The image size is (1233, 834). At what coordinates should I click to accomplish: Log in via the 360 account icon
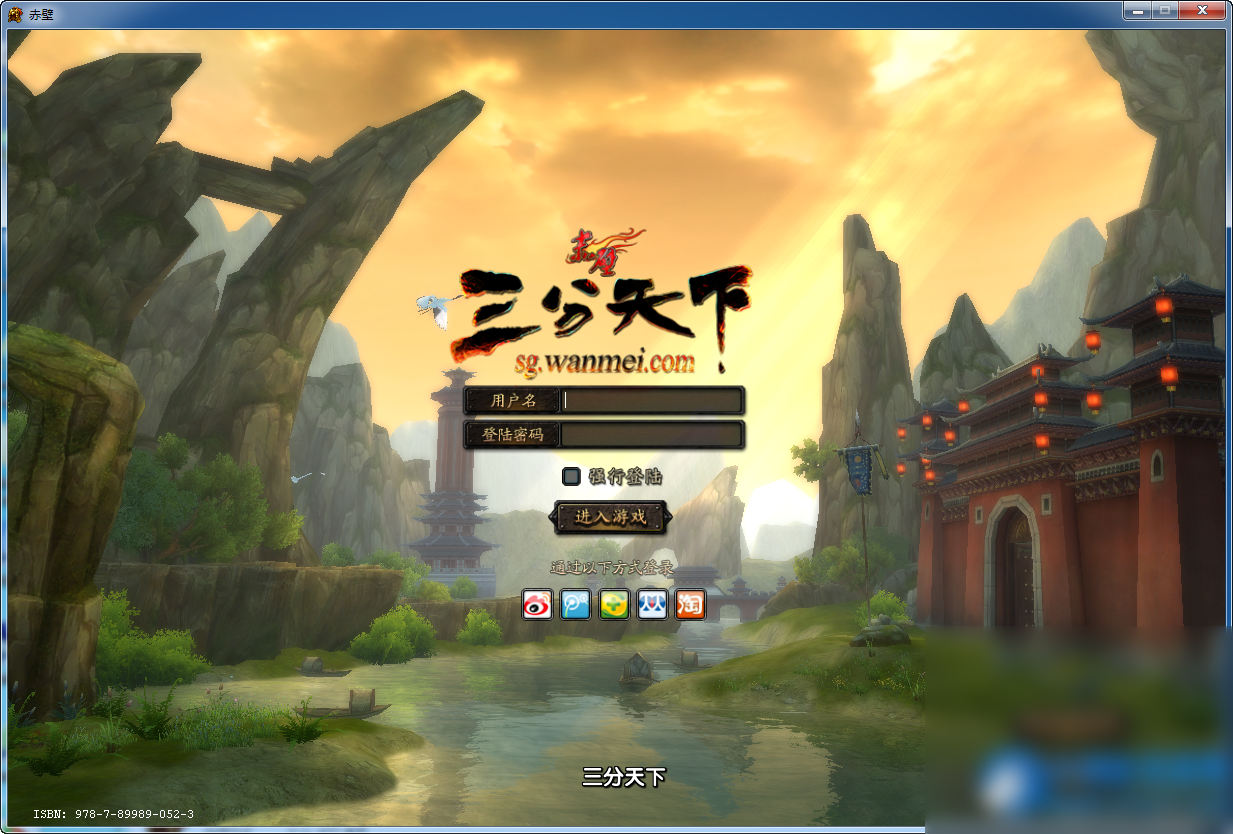[x=613, y=604]
